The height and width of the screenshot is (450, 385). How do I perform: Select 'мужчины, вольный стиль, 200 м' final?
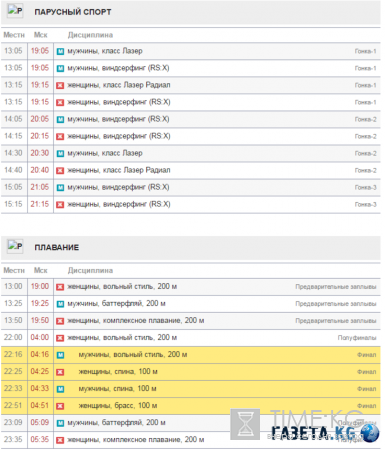tap(133, 354)
